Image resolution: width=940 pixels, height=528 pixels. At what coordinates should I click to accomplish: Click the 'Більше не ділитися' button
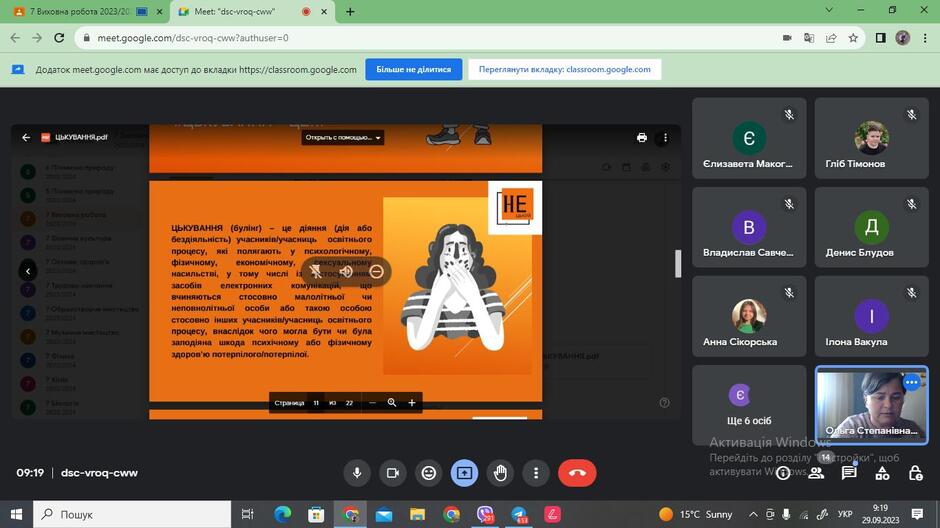[414, 70]
